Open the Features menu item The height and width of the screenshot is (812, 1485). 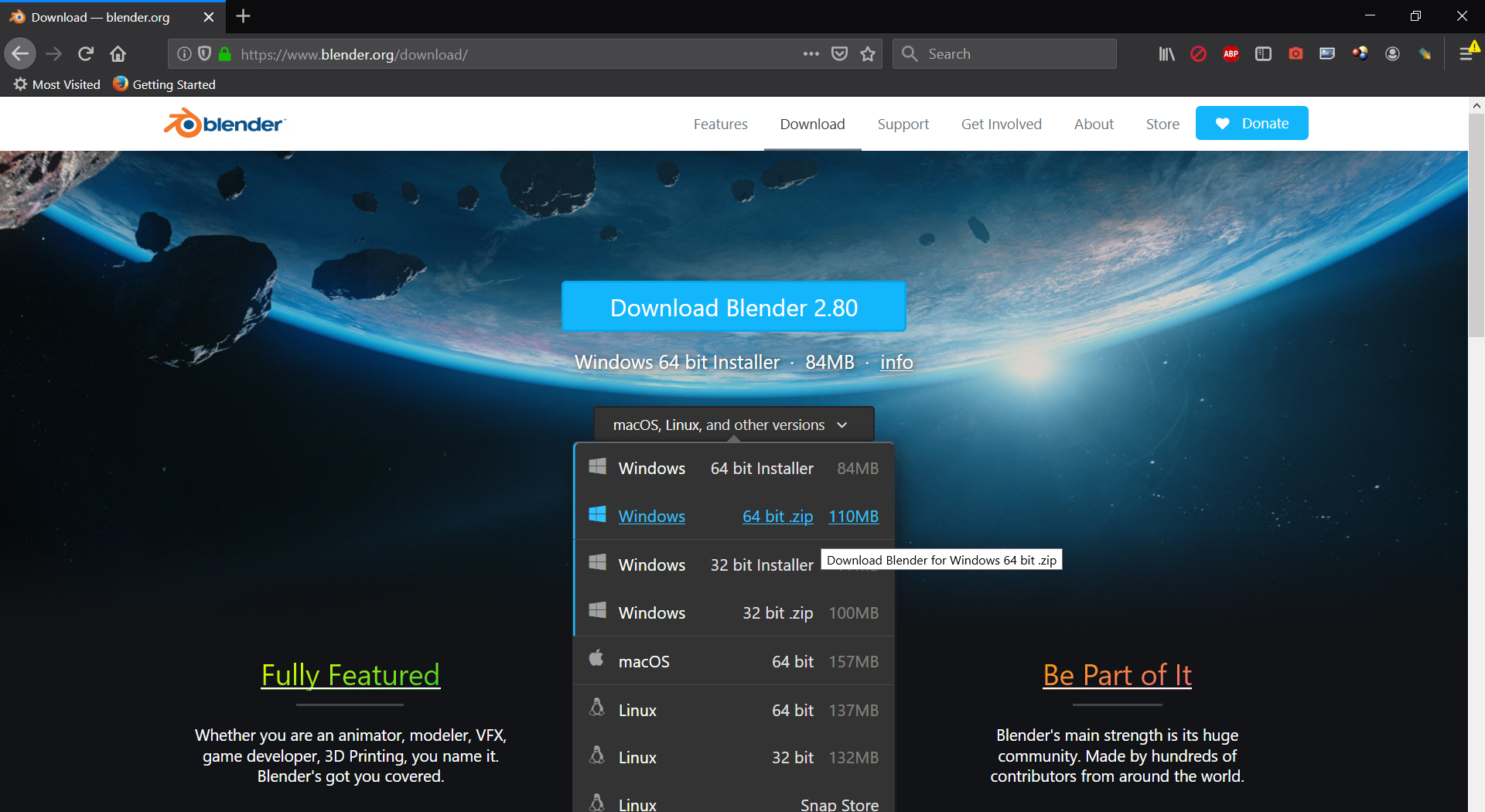(720, 124)
